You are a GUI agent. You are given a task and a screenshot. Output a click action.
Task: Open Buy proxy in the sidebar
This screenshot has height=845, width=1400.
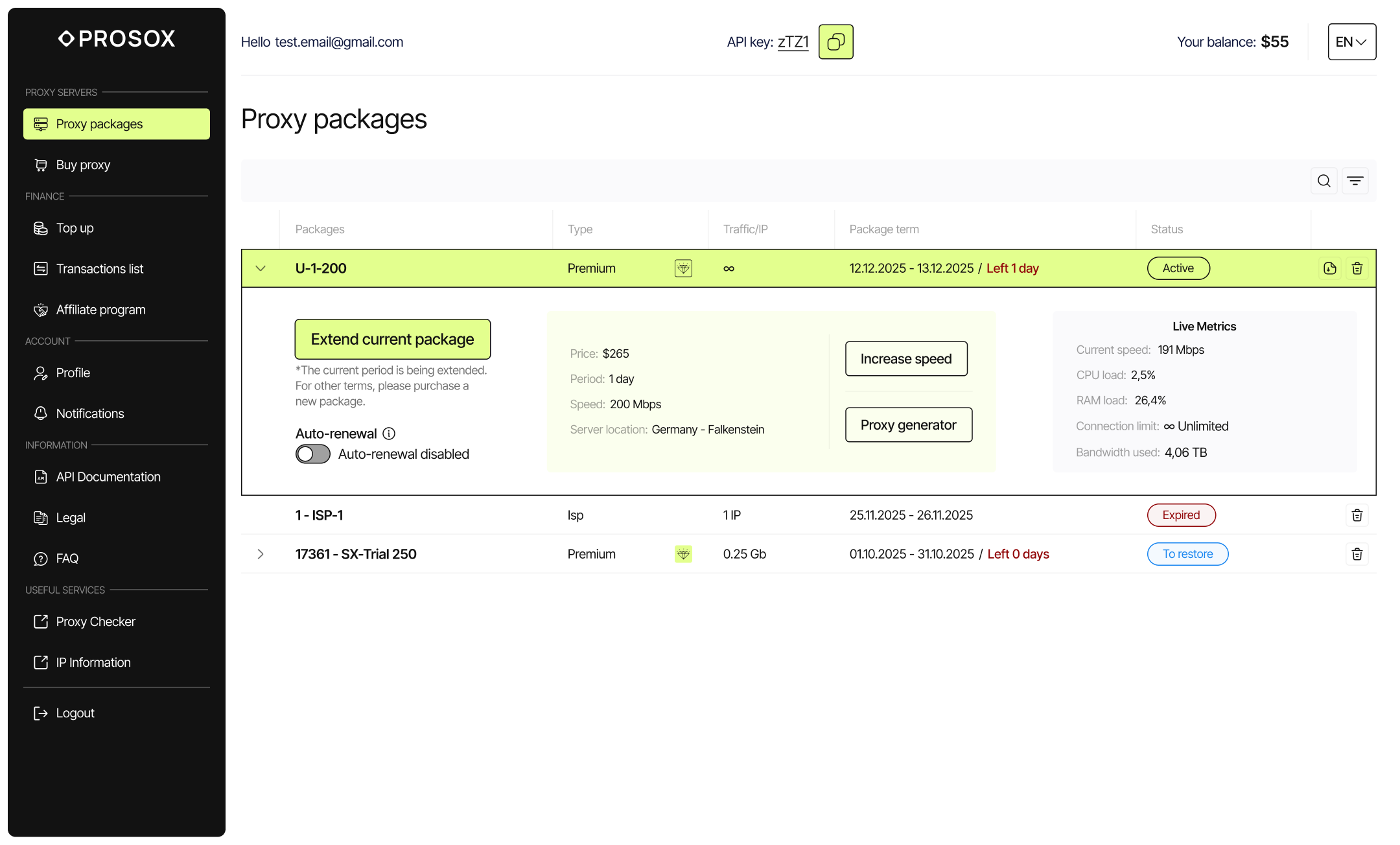point(83,165)
